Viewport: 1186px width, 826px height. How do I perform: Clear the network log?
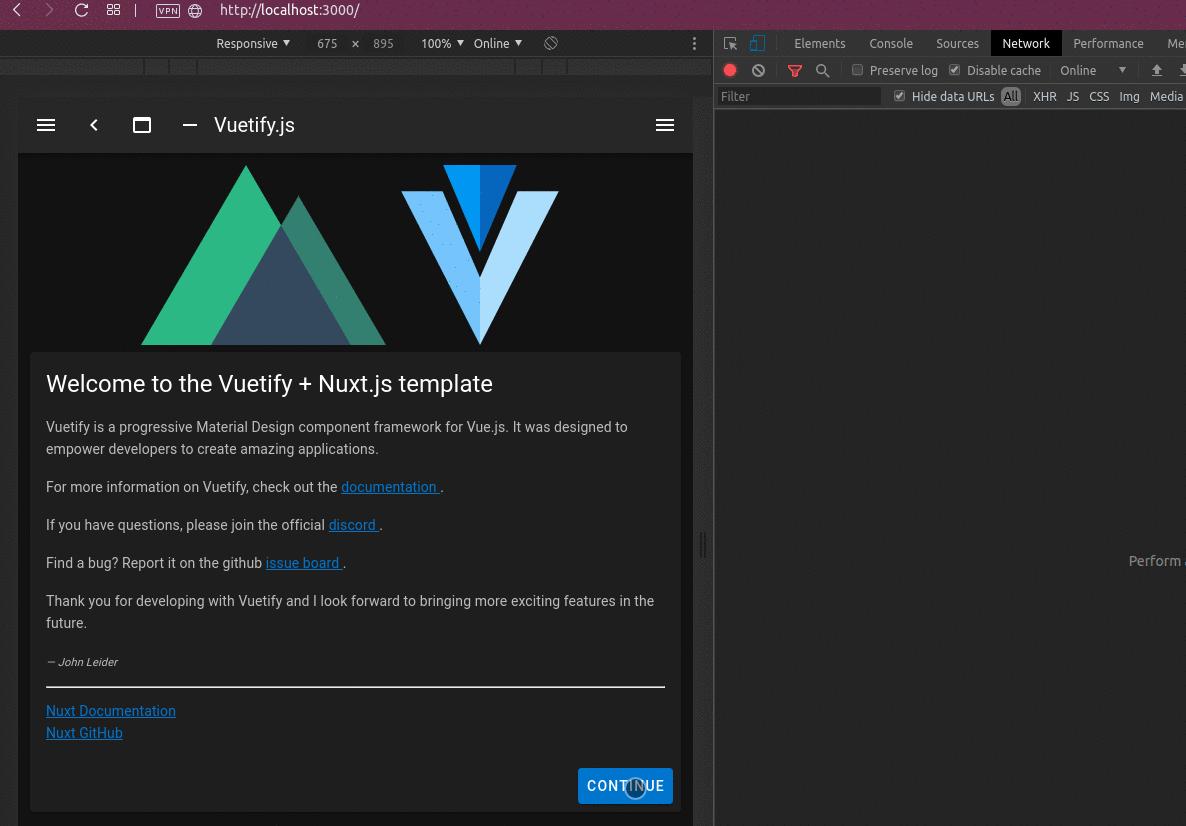click(759, 70)
